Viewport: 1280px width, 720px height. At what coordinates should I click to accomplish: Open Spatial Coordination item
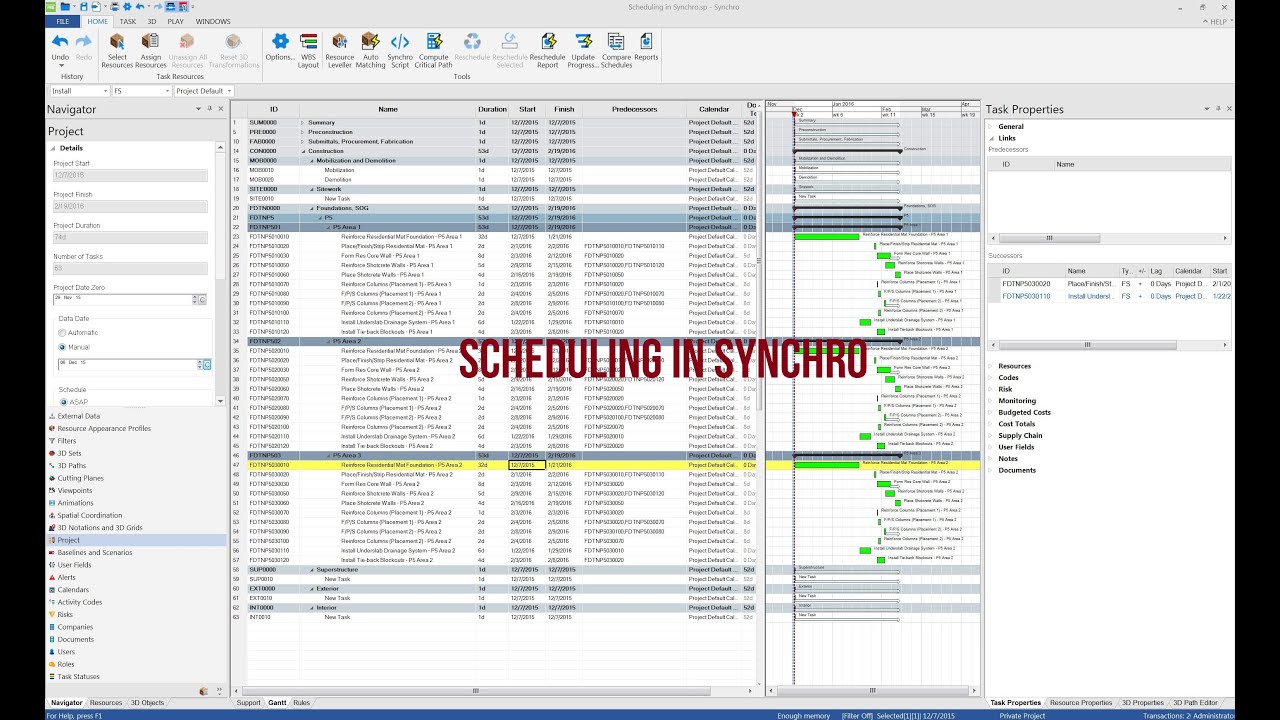click(x=90, y=515)
